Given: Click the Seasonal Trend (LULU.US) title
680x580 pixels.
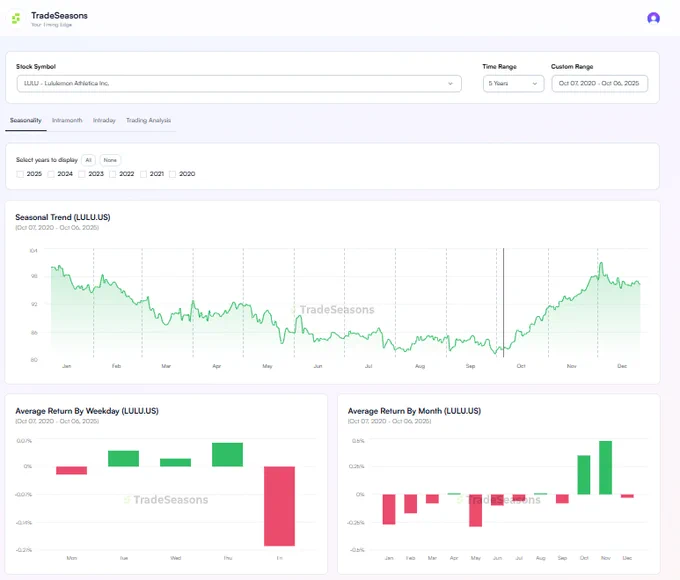Looking at the screenshot, I should click(x=63, y=217).
